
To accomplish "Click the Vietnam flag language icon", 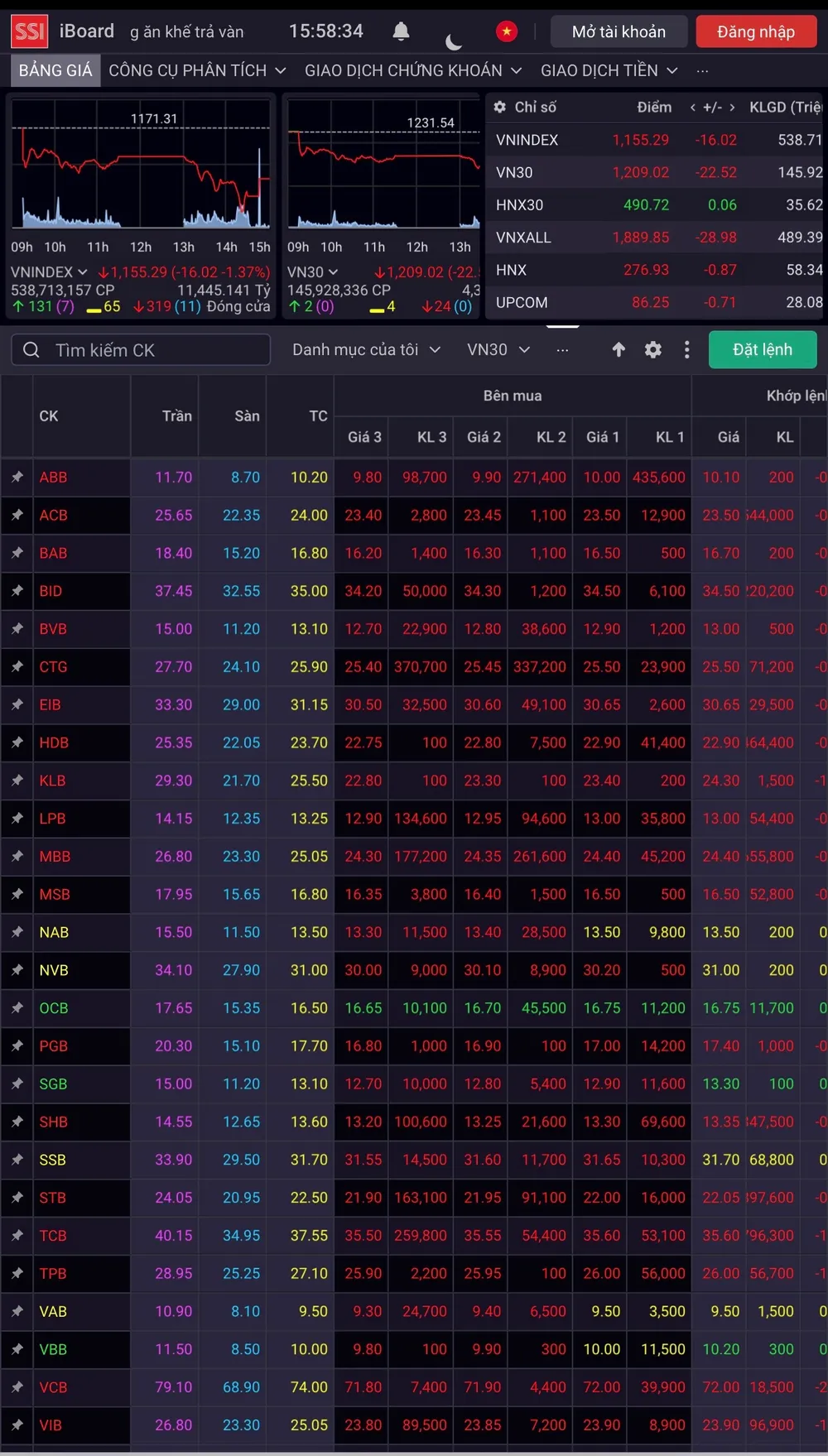I will [506, 31].
